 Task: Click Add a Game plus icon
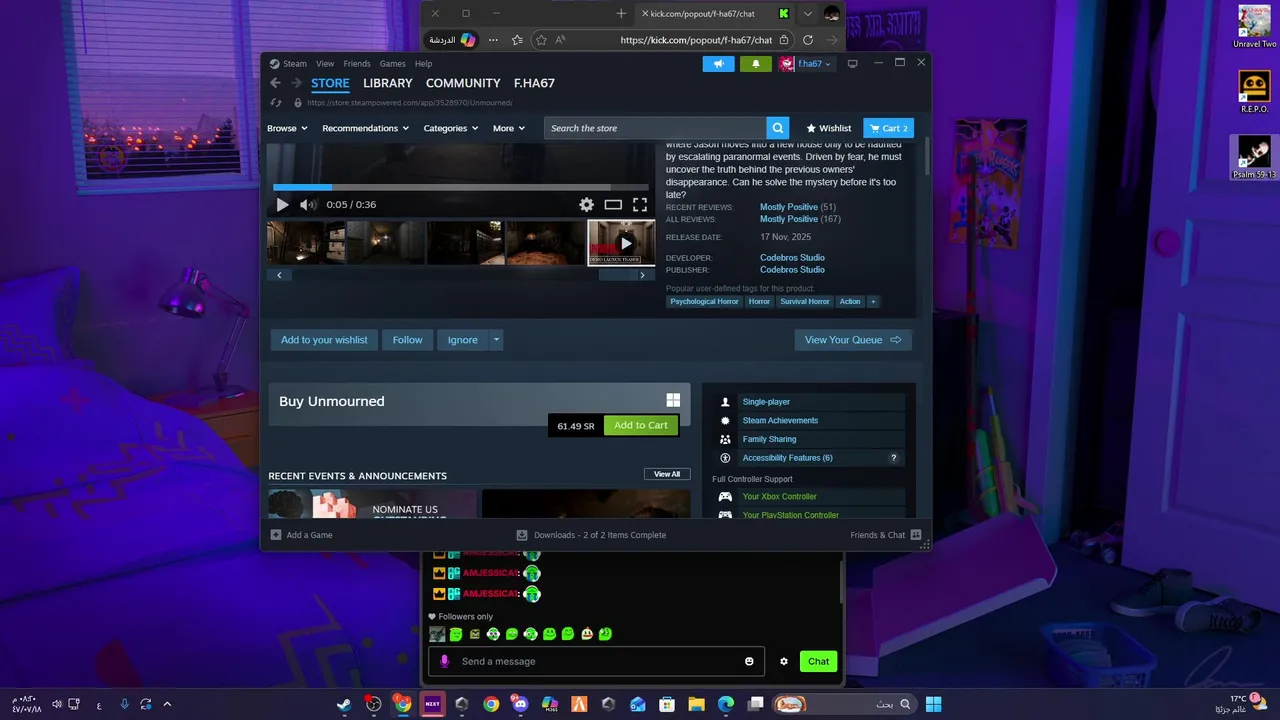[x=276, y=535]
